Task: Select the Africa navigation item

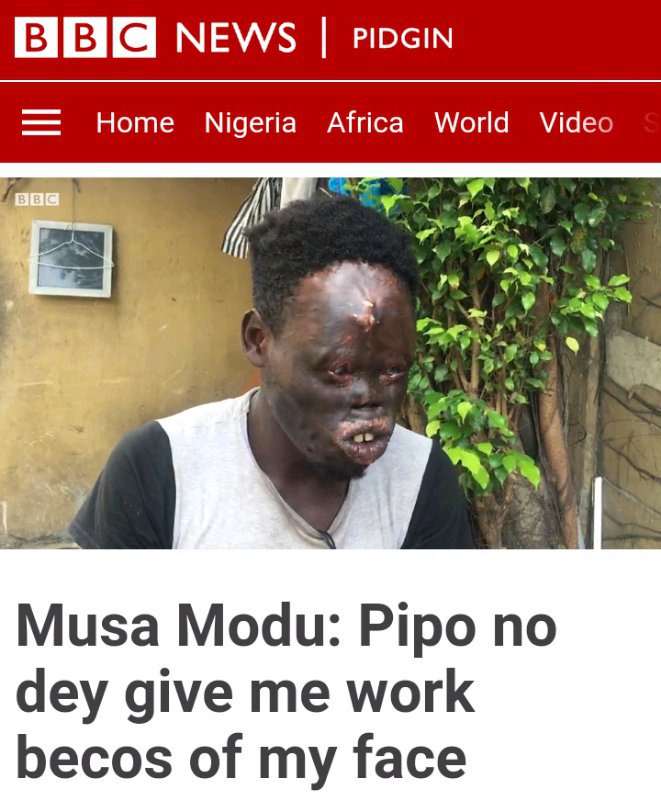Action: click(365, 123)
